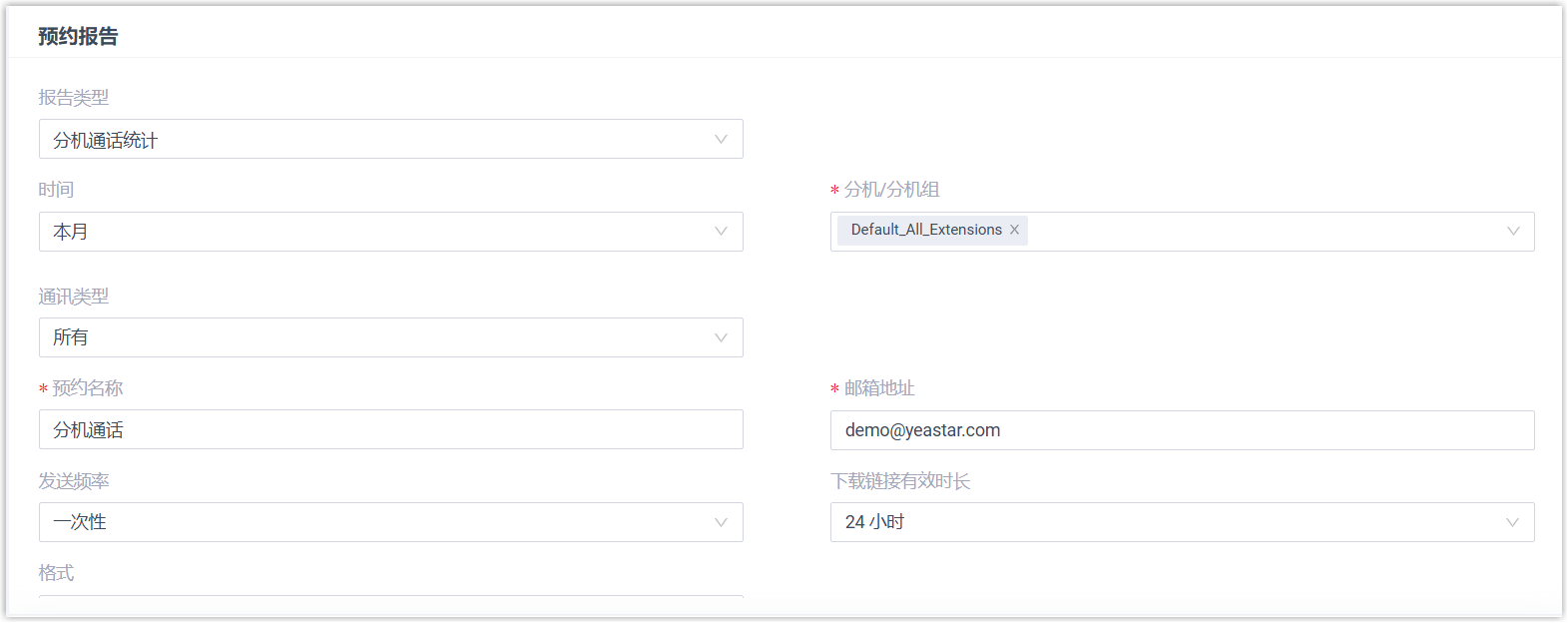Click empty area of 分机/分机组 selector
Viewport: 1568px width, 623px height.
click(x=1258, y=232)
